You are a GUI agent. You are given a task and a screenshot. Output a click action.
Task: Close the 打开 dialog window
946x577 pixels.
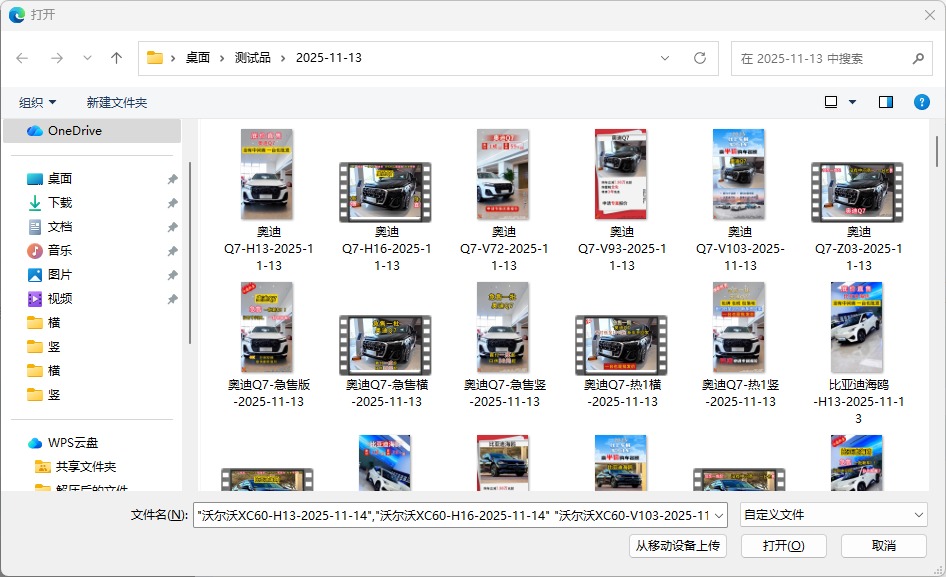pyautogui.click(x=930, y=15)
